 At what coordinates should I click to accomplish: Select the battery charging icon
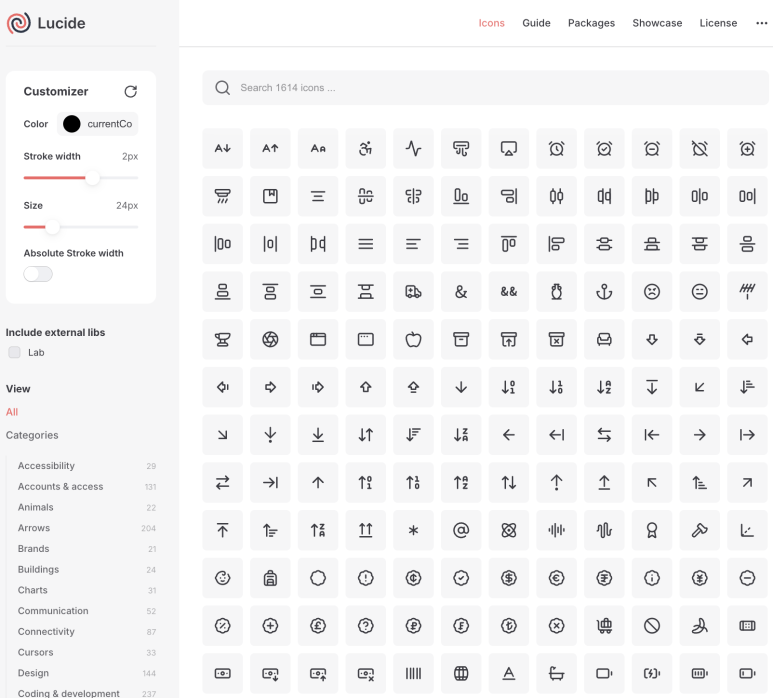pos(652,673)
